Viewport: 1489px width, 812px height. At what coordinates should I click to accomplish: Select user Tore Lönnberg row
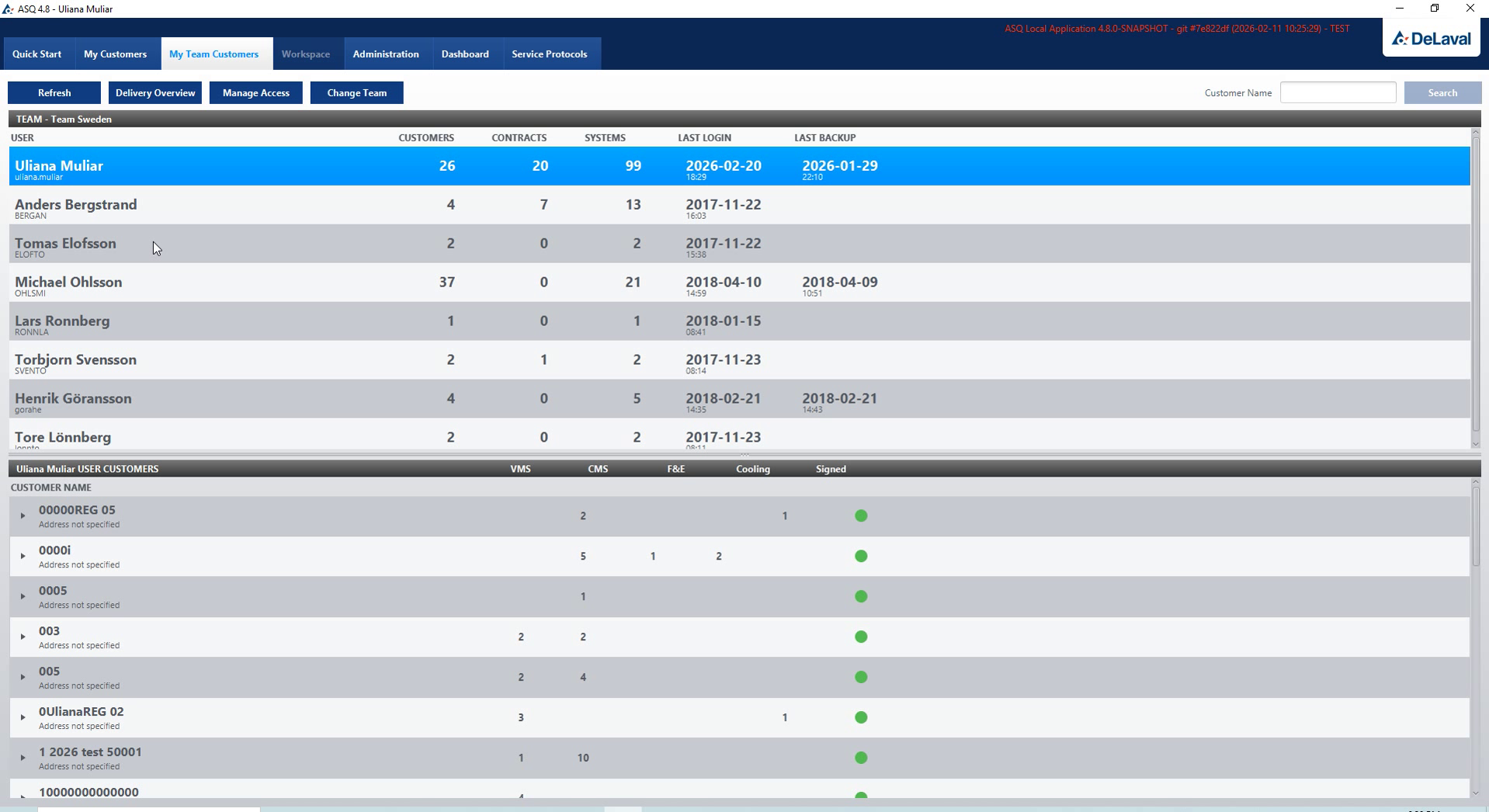tap(740, 435)
